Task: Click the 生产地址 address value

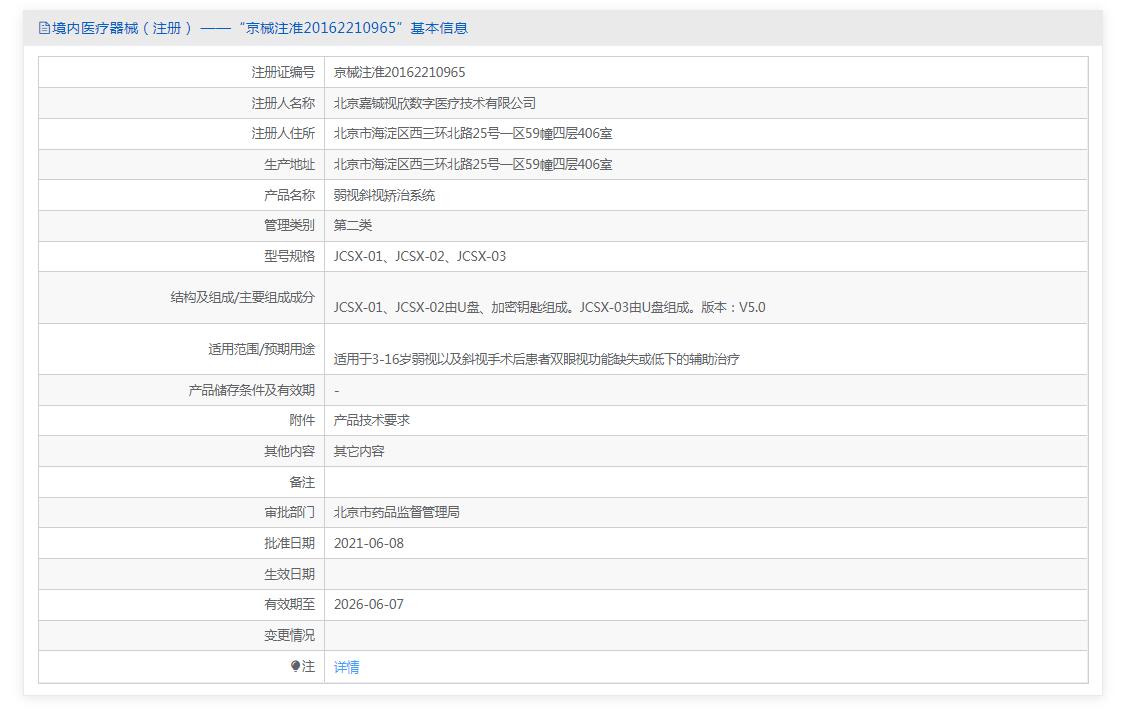Action: click(x=473, y=164)
